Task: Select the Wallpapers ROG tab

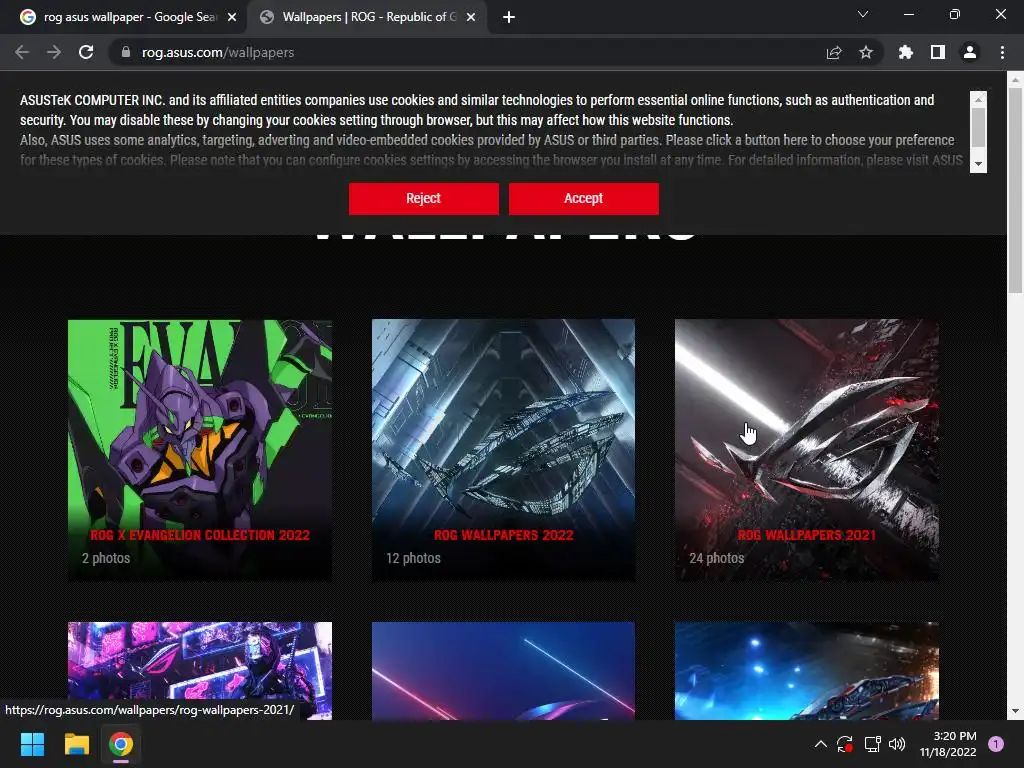Action: [x=368, y=17]
